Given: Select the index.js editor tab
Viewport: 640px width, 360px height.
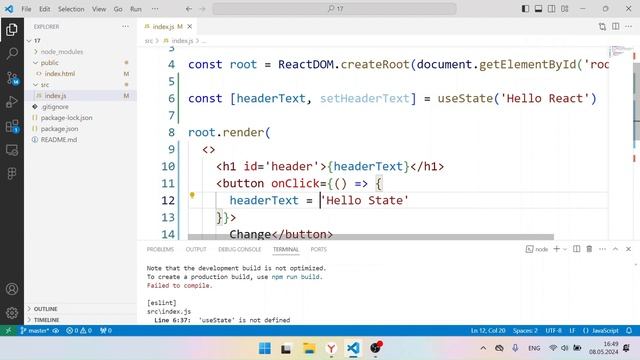Looking at the screenshot, I should pyautogui.click(x=167, y=27).
